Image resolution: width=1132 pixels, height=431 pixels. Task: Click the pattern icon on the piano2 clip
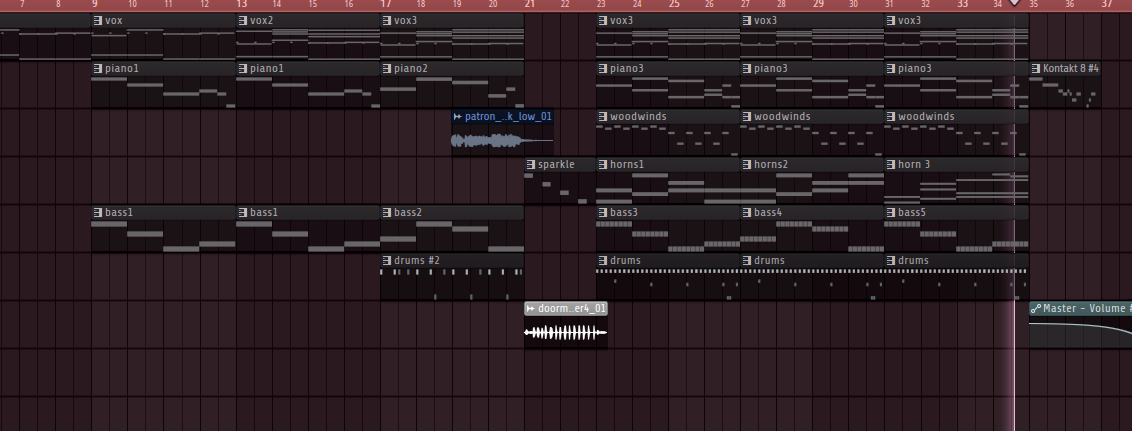[386, 69]
